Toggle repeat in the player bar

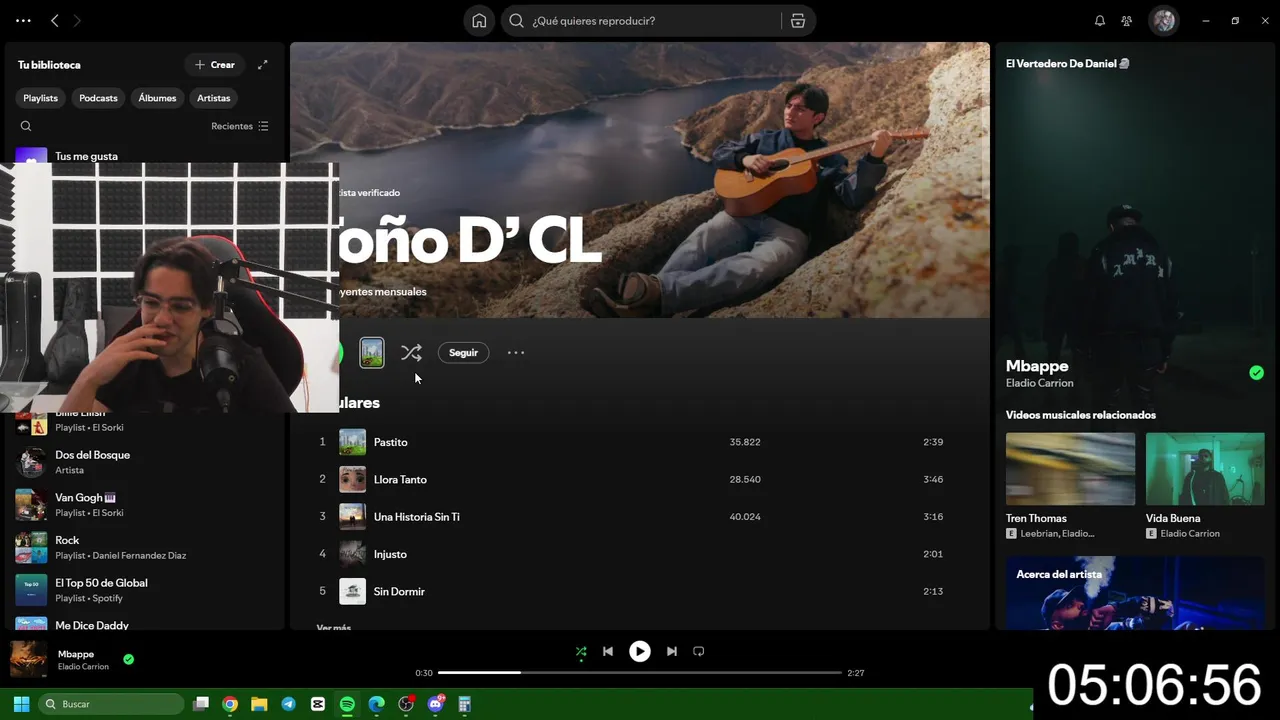[x=699, y=651]
